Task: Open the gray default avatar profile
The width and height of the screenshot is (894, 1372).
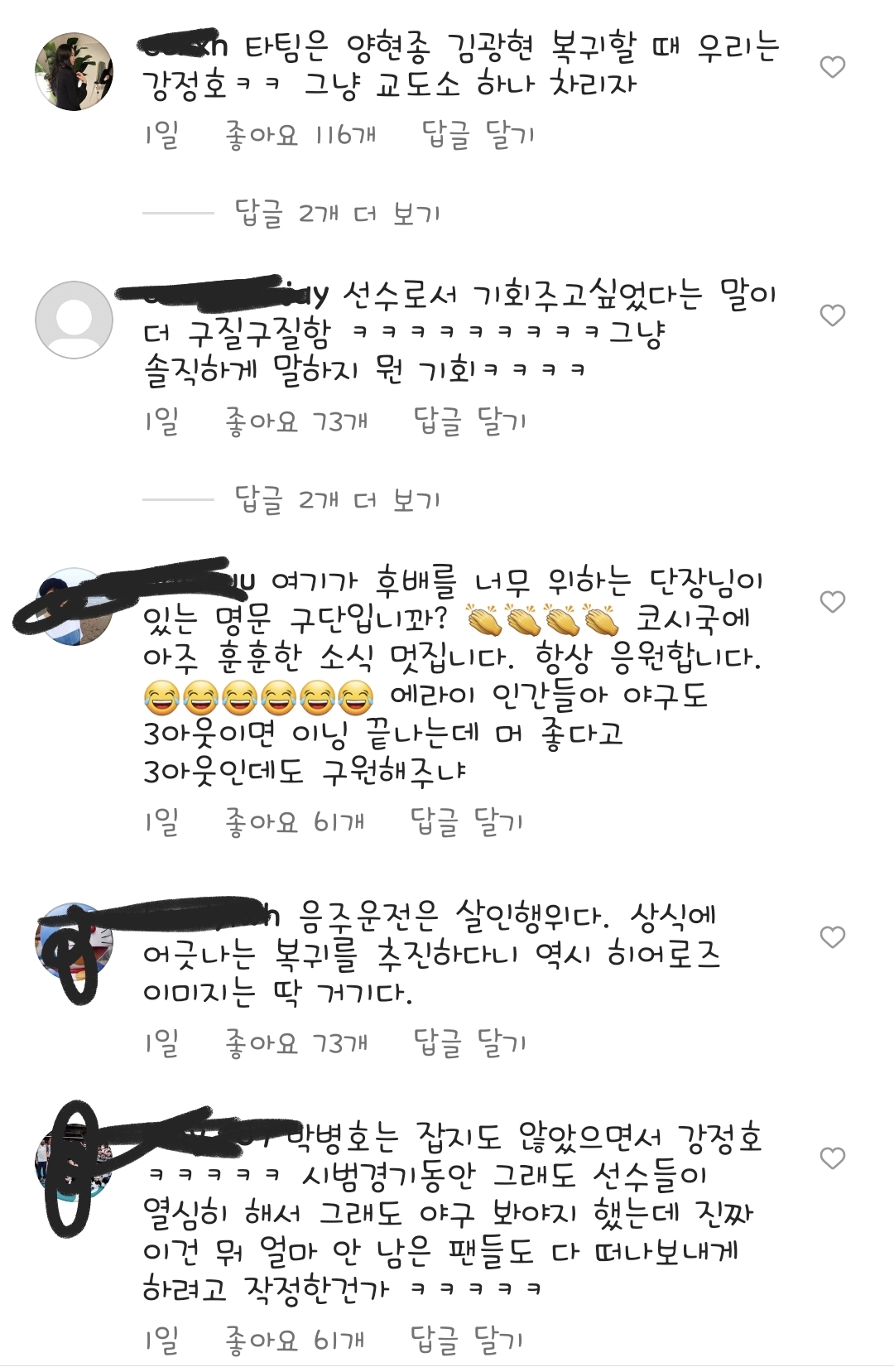Action: click(x=74, y=320)
